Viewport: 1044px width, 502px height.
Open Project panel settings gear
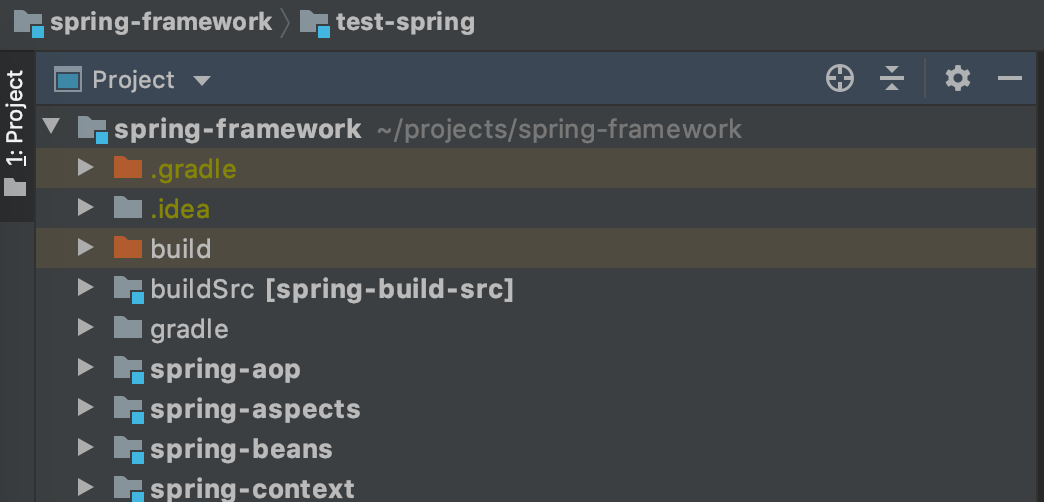(957, 79)
